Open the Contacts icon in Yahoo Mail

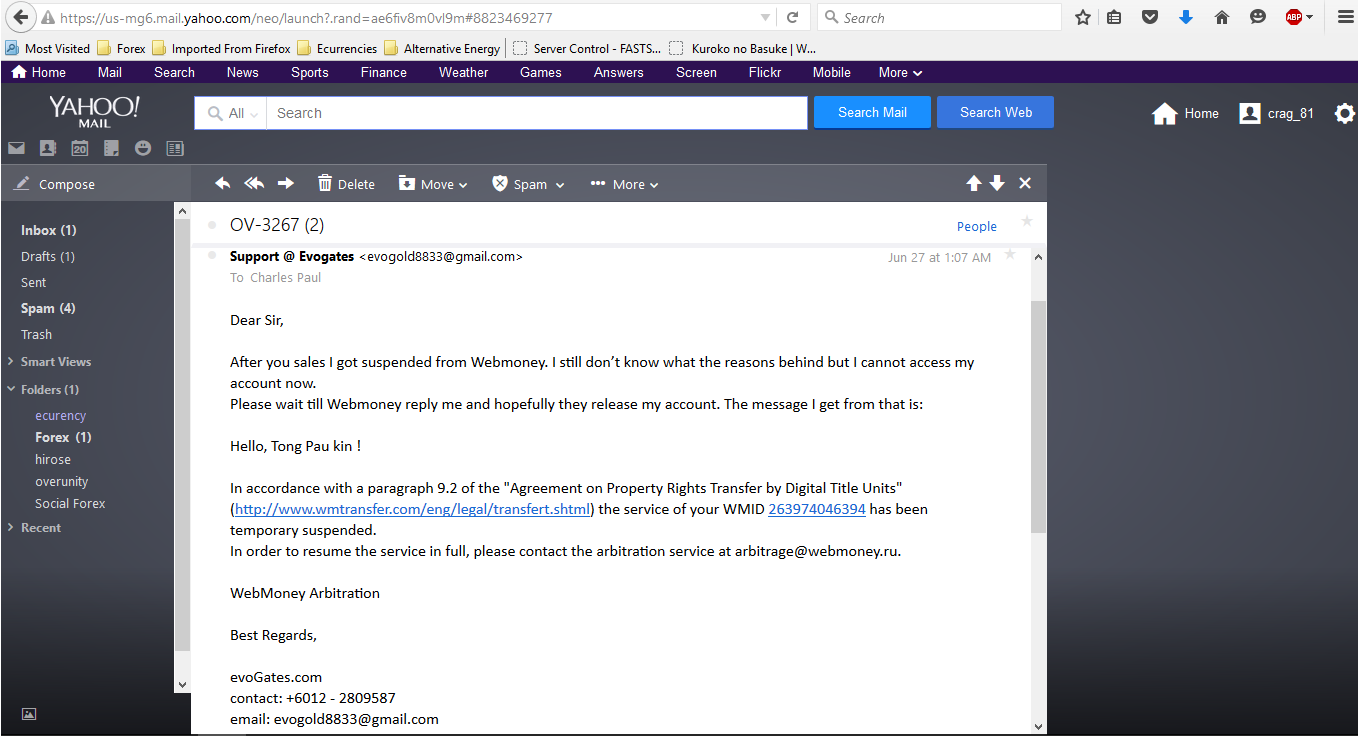click(x=47, y=148)
